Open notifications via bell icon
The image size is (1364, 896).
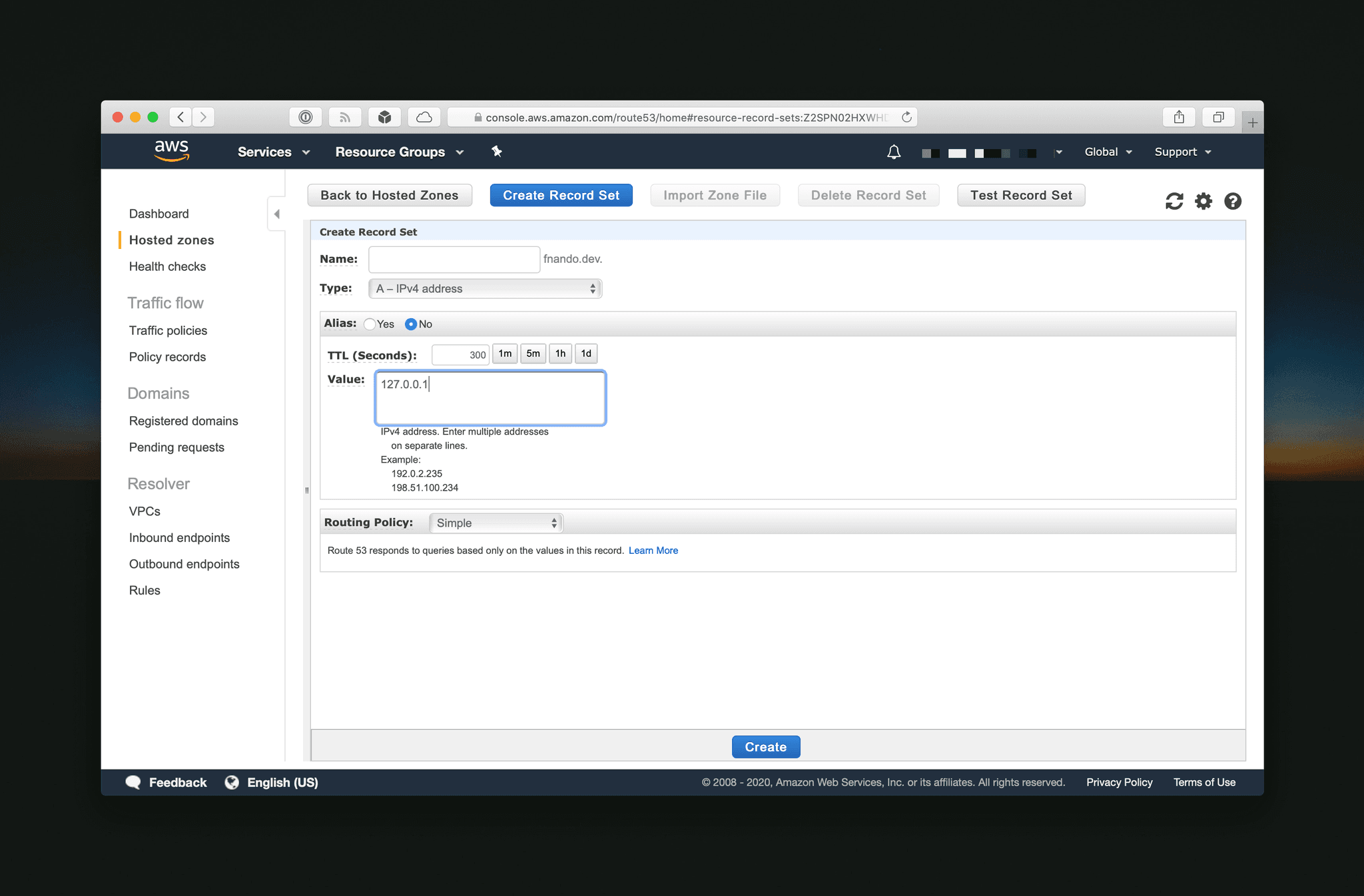coord(893,151)
